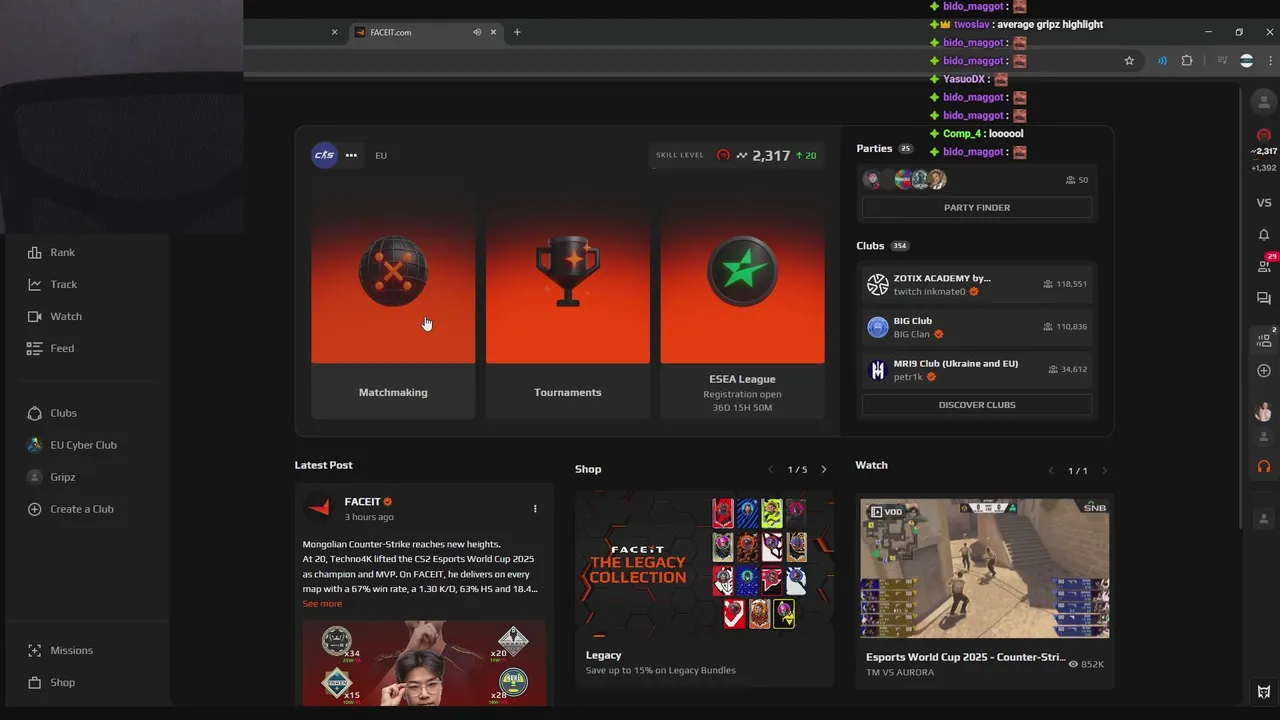Open the FACEIT post author name
This screenshot has width=1280, height=720.
(362, 502)
